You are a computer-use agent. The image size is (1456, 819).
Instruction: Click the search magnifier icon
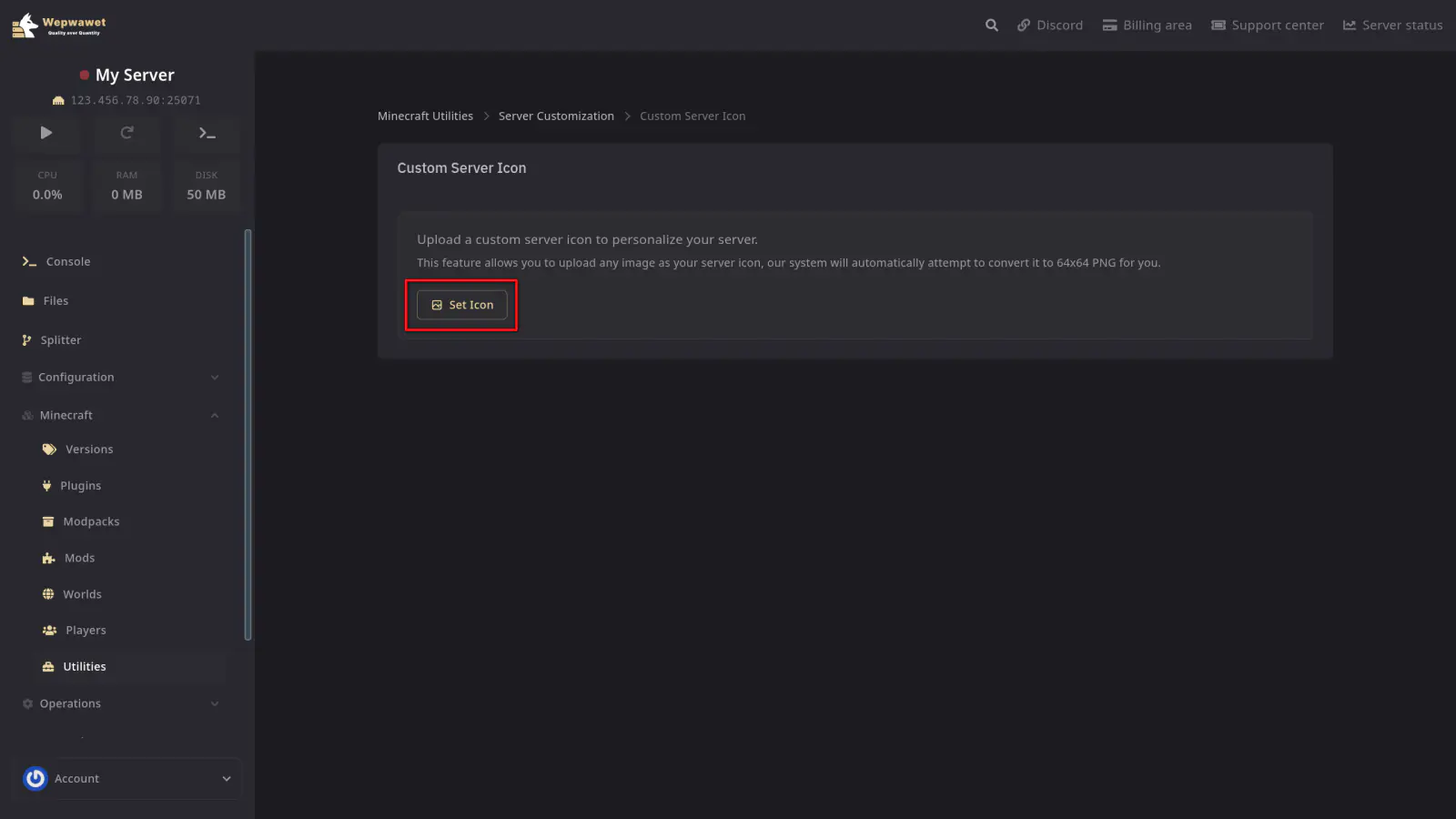pyautogui.click(x=991, y=25)
